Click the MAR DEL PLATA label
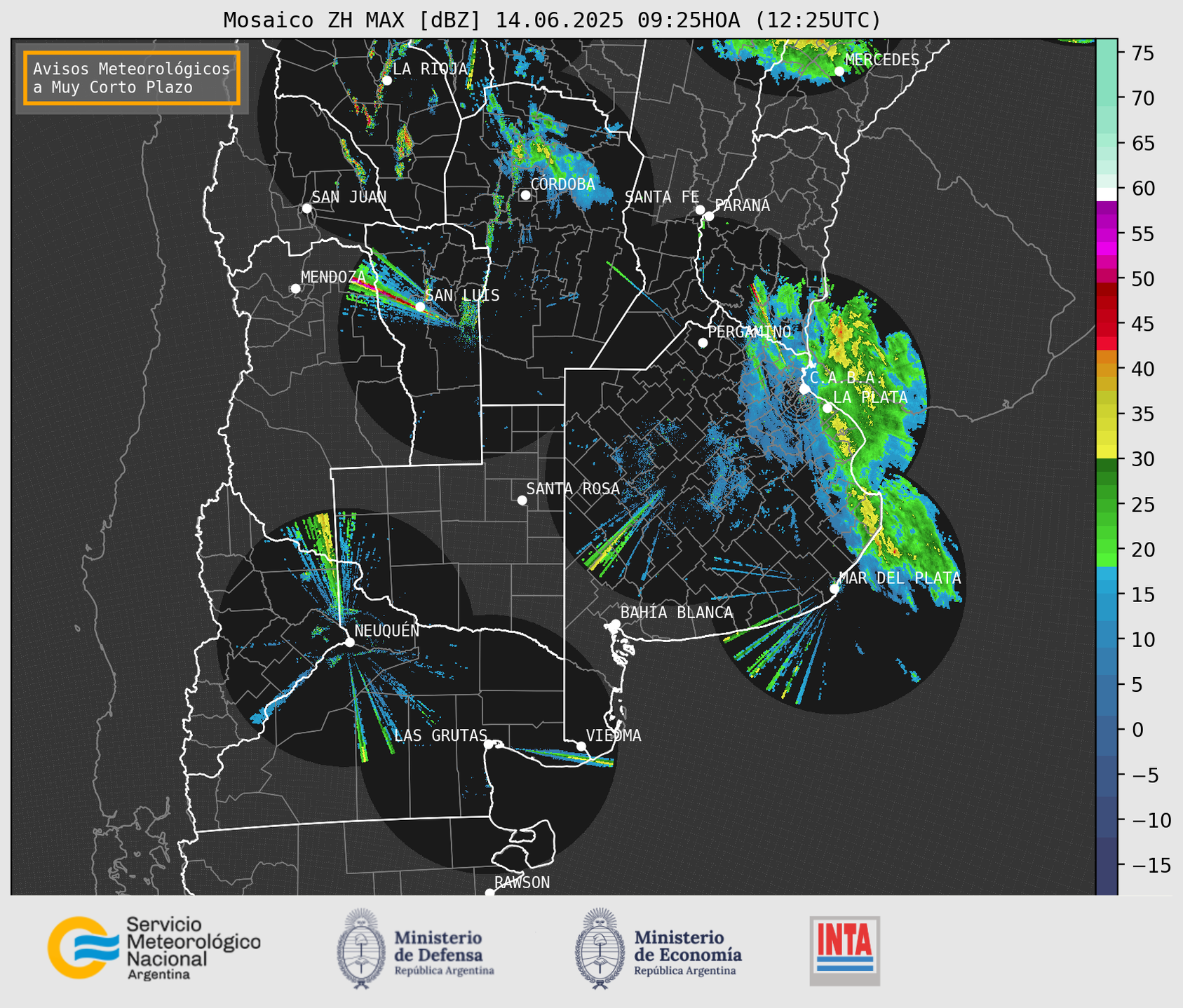 click(900, 578)
